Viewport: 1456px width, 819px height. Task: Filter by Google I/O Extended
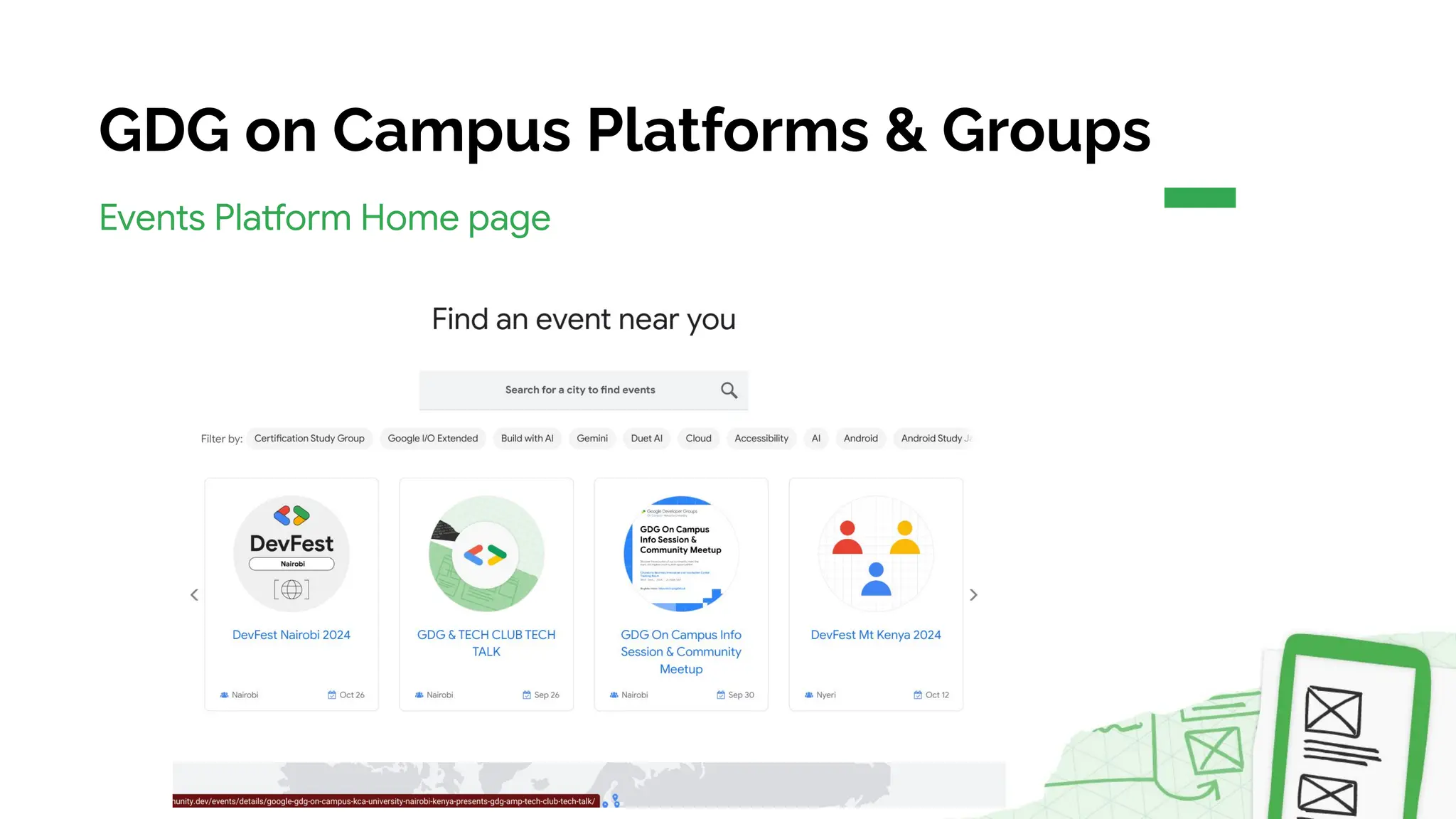[433, 439]
